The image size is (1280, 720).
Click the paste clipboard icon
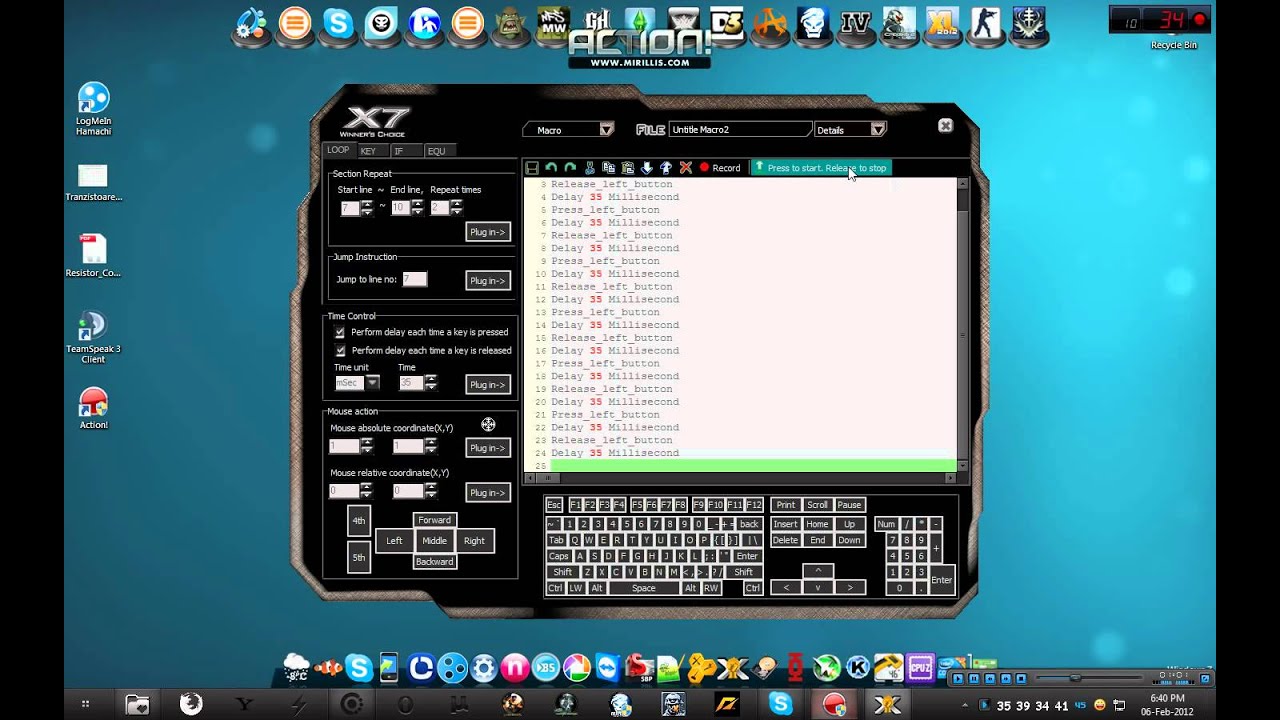click(x=628, y=168)
